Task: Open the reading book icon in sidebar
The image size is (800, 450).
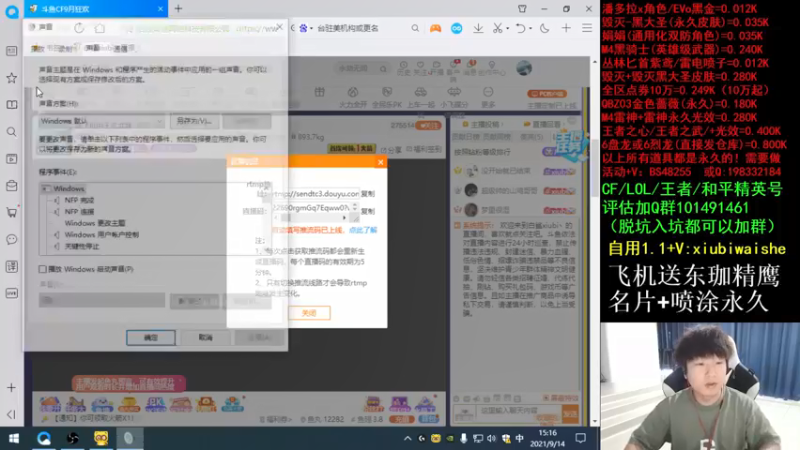Action: pos(11,105)
